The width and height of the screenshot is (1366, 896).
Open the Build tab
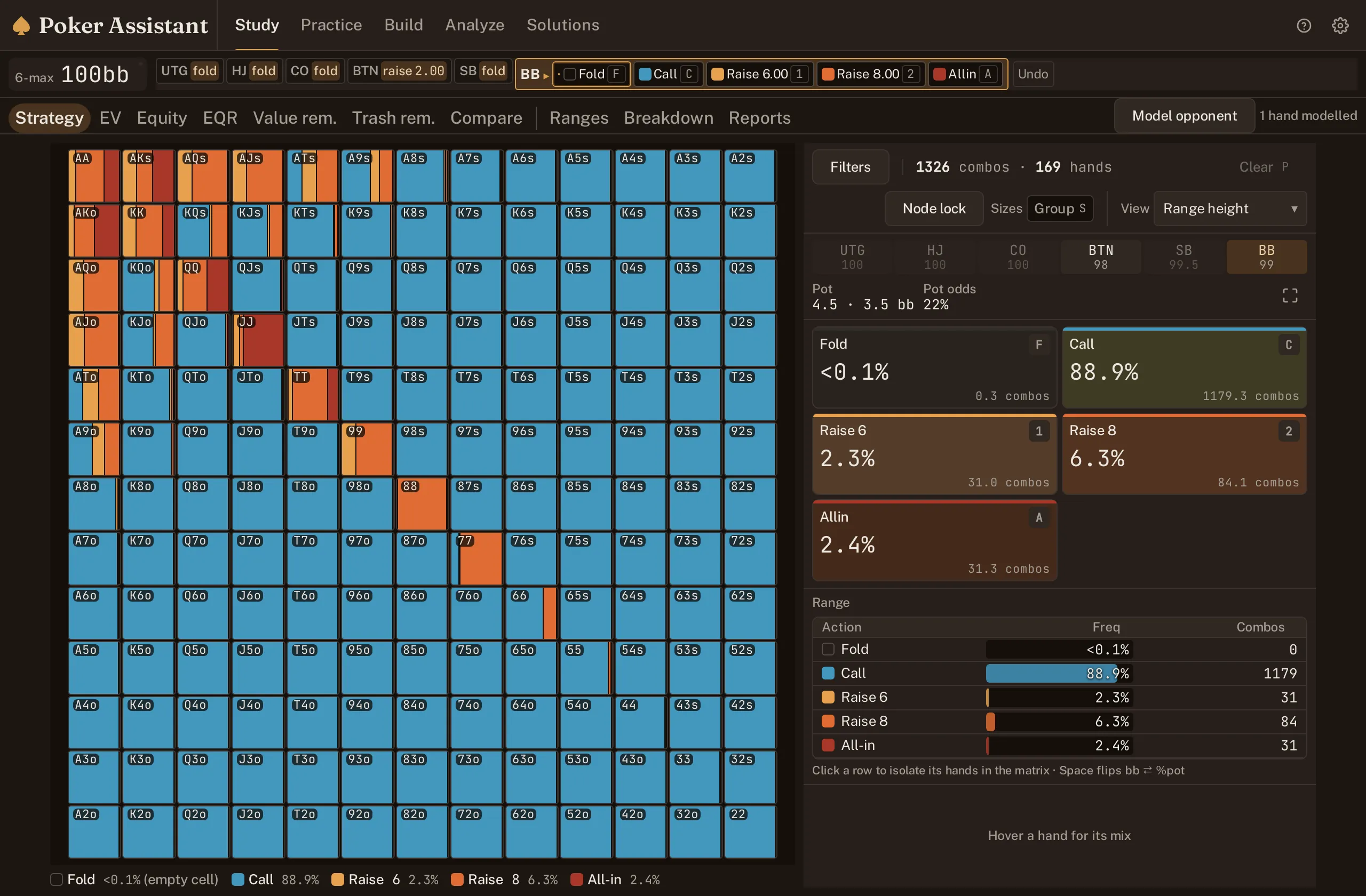point(403,25)
